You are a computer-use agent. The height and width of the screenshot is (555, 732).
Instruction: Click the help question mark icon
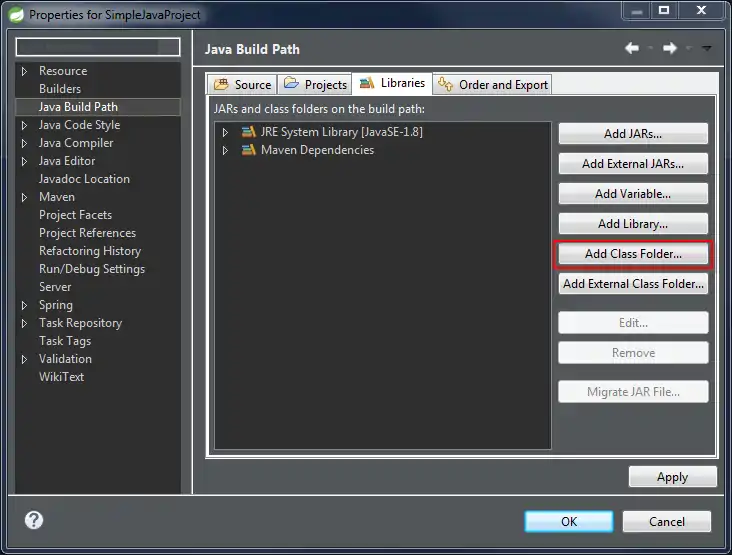tap(34, 520)
